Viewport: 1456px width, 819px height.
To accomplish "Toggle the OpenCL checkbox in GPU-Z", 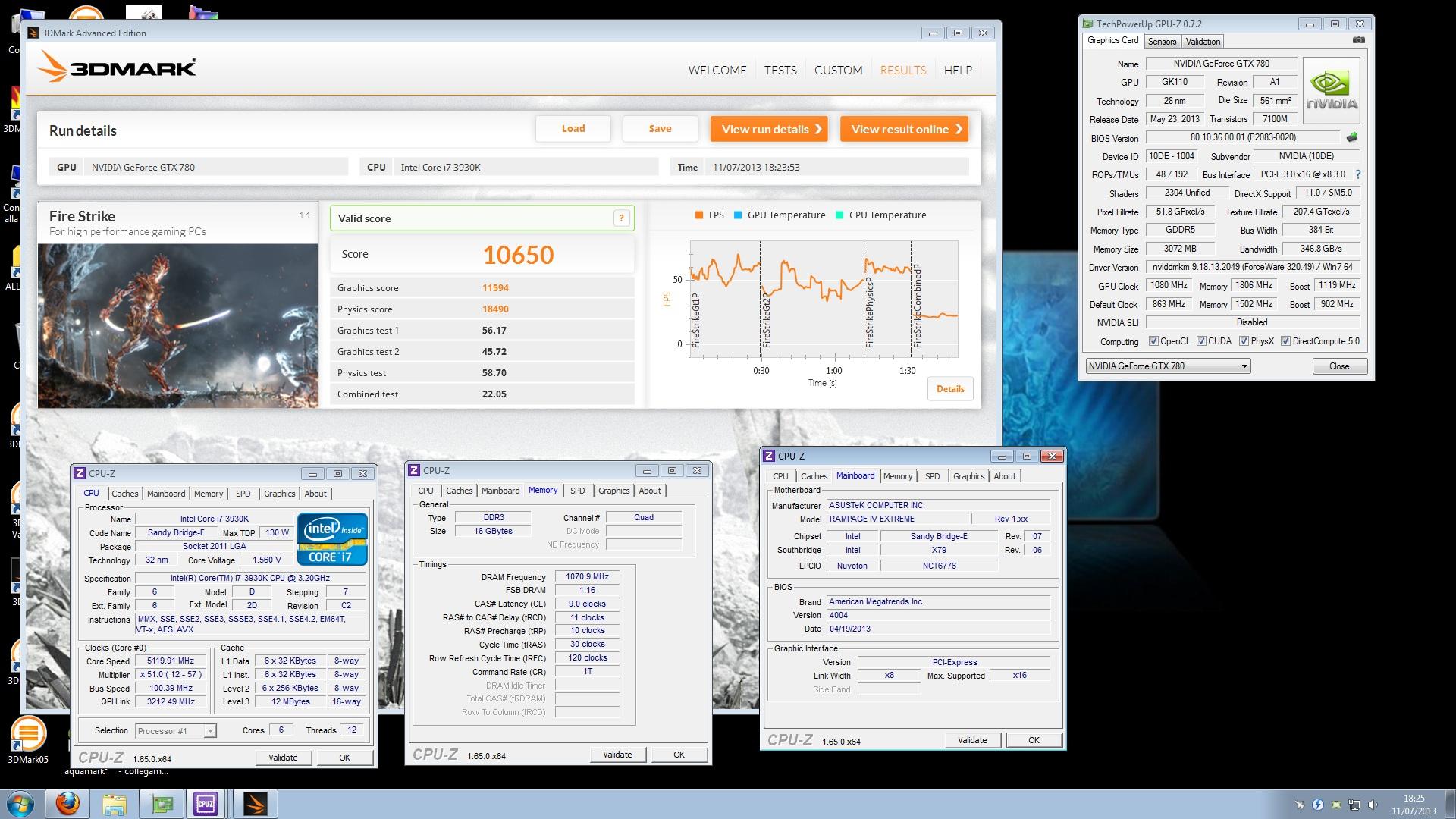I will 1153,341.
